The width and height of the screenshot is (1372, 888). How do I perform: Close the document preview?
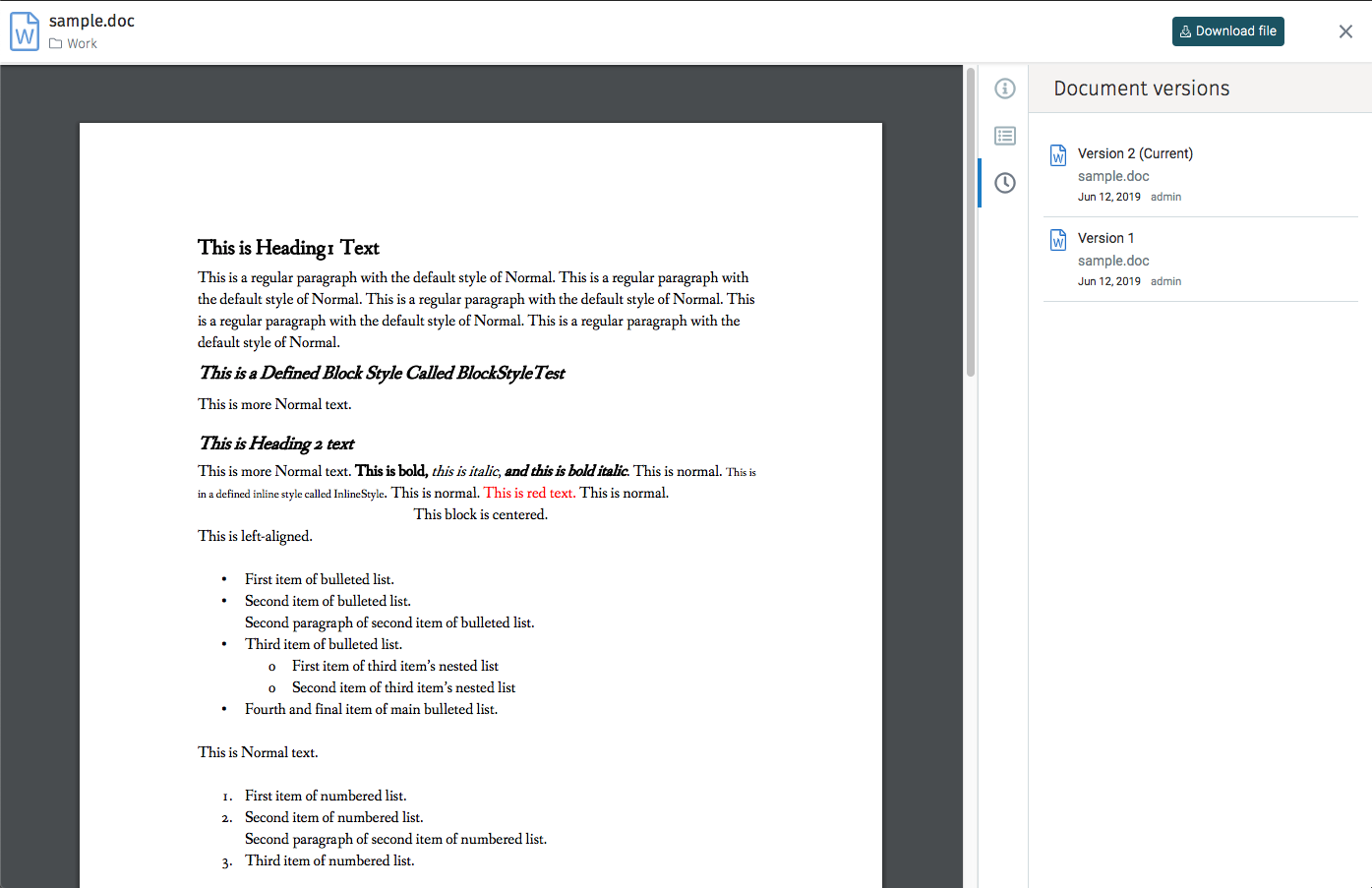click(1345, 30)
